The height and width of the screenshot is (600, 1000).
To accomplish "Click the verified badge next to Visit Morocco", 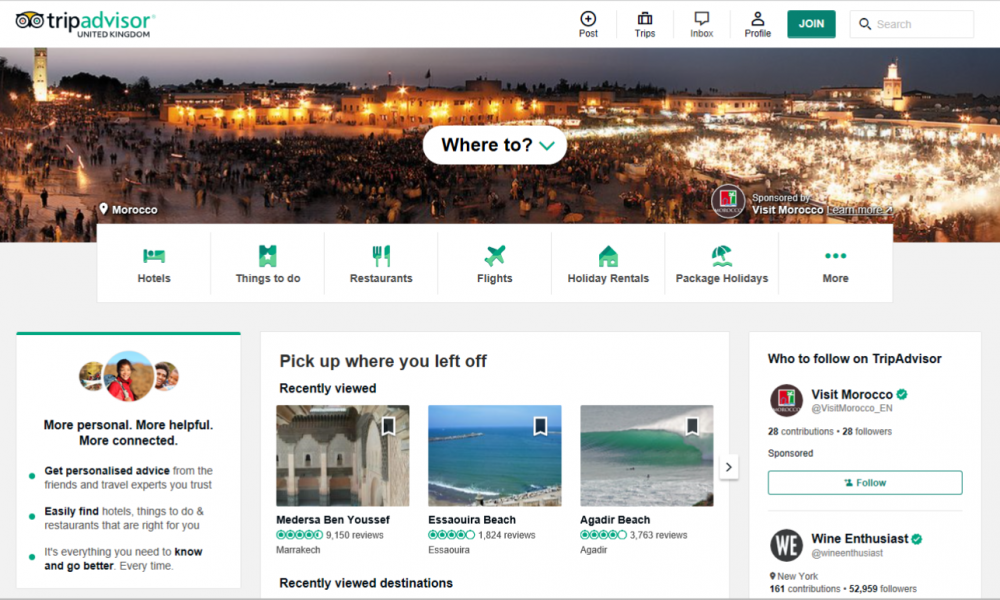I will pos(902,394).
